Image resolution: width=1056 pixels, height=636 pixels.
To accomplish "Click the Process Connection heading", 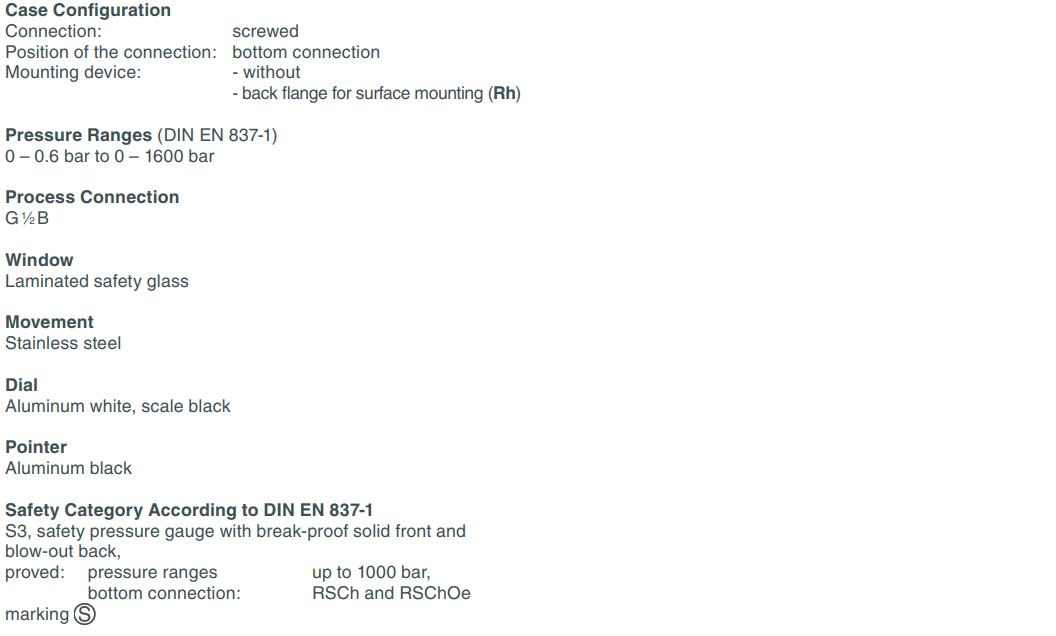I will pyautogui.click(x=92, y=197).
